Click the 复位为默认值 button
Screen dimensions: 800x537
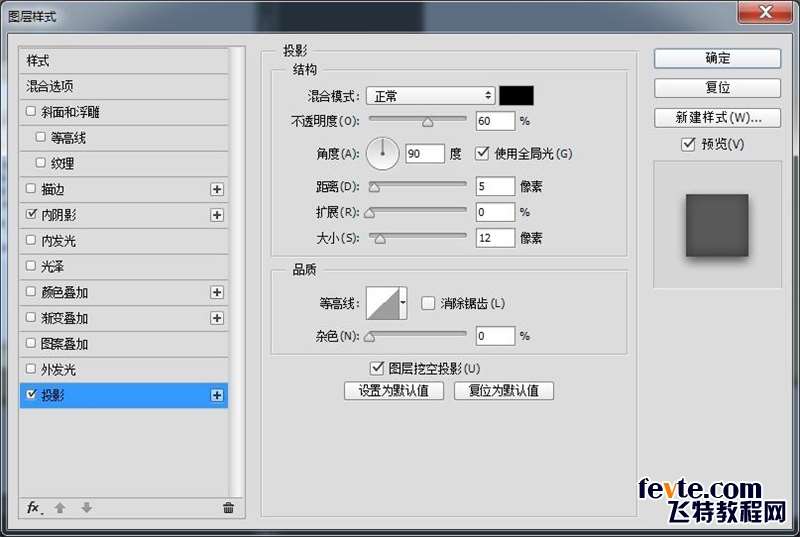point(504,391)
